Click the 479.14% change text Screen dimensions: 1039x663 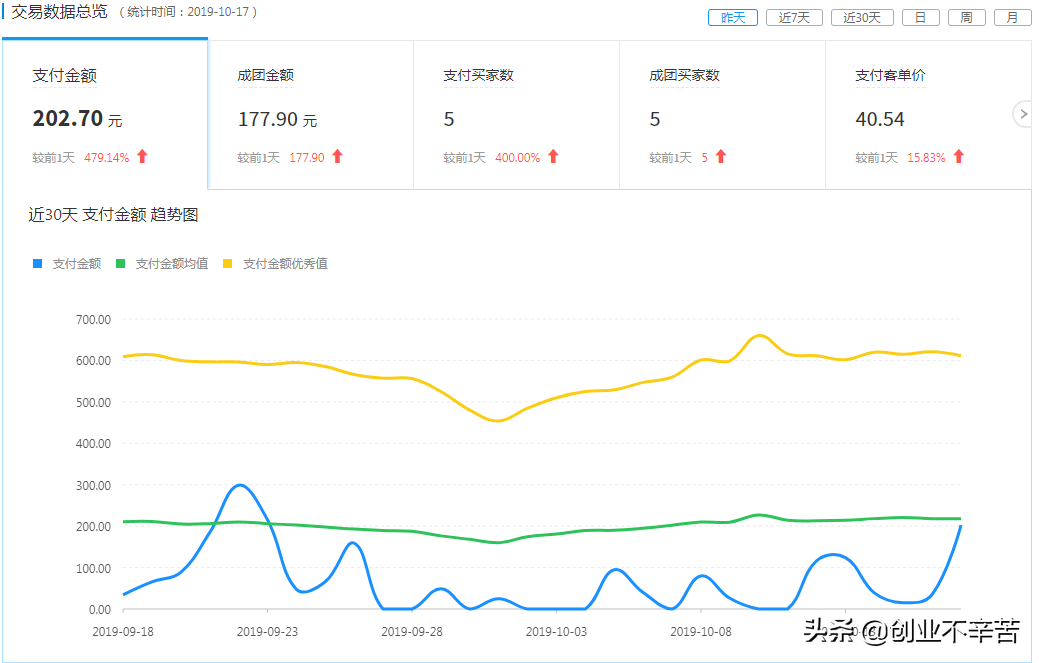[x=107, y=158]
